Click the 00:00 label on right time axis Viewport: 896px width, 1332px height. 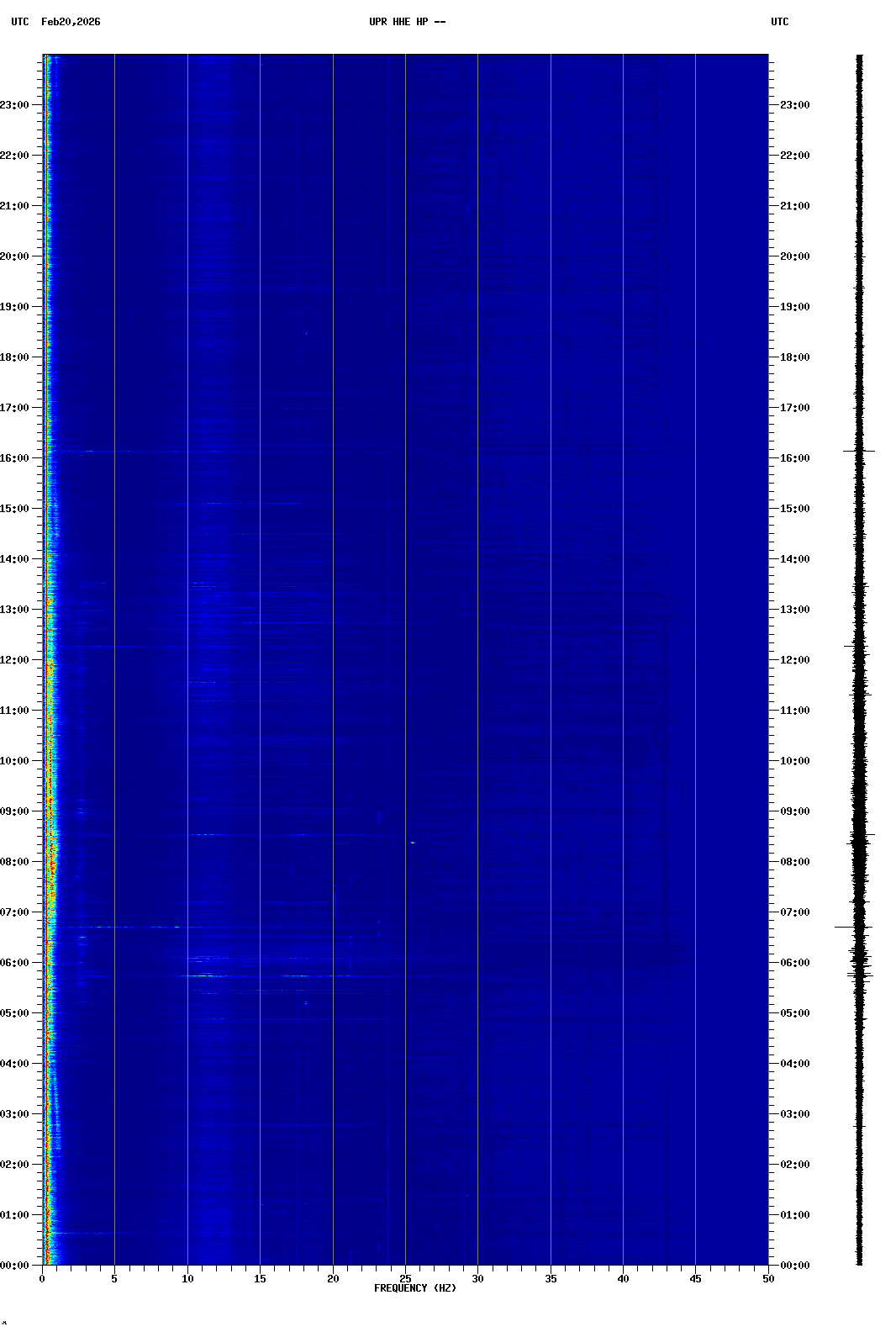coord(794,1266)
